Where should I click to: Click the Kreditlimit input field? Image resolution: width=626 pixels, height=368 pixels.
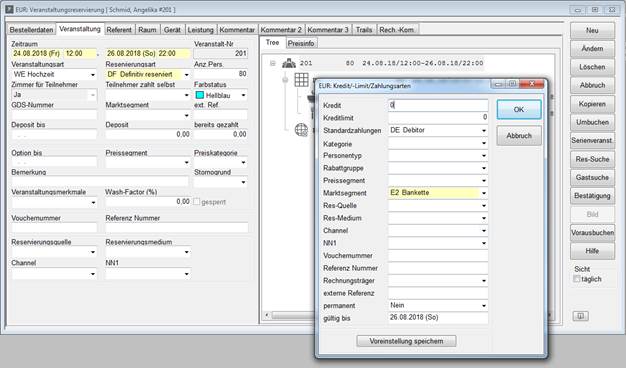point(438,117)
